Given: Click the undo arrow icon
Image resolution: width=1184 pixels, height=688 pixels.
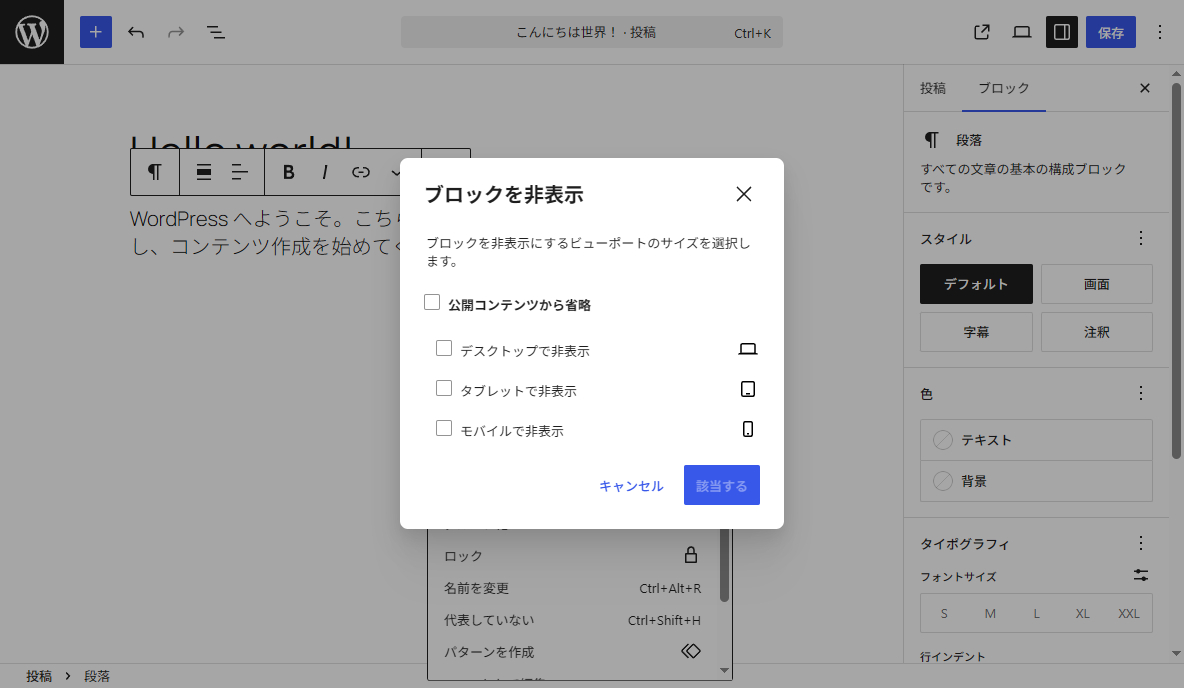Looking at the screenshot, I should 136,32.
